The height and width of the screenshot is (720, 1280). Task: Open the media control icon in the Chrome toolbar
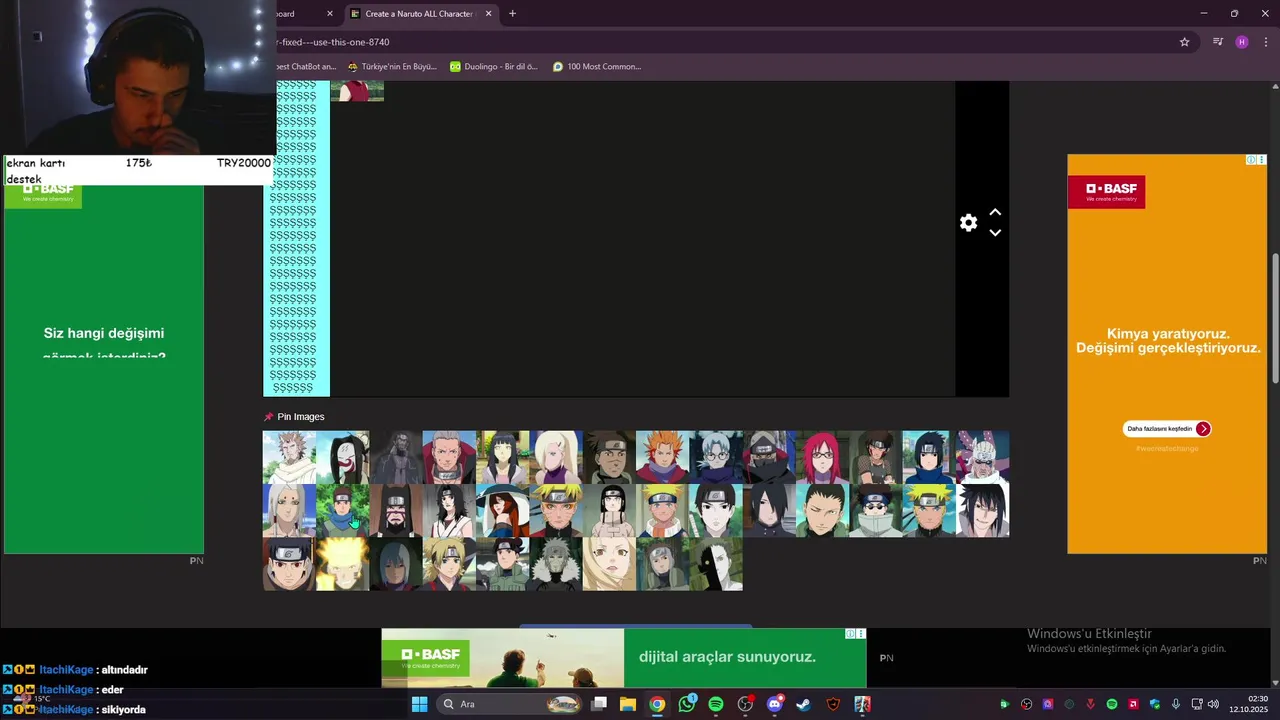(x=1217, y=42)
